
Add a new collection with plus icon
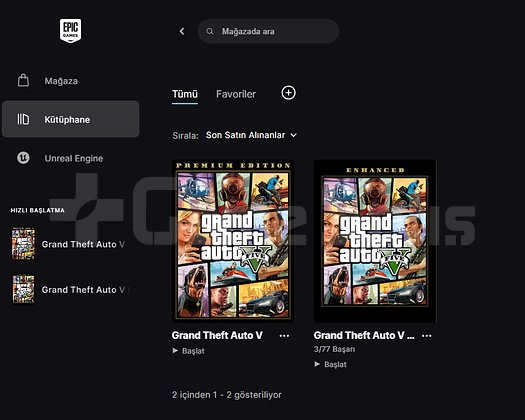tap(288, 93)
